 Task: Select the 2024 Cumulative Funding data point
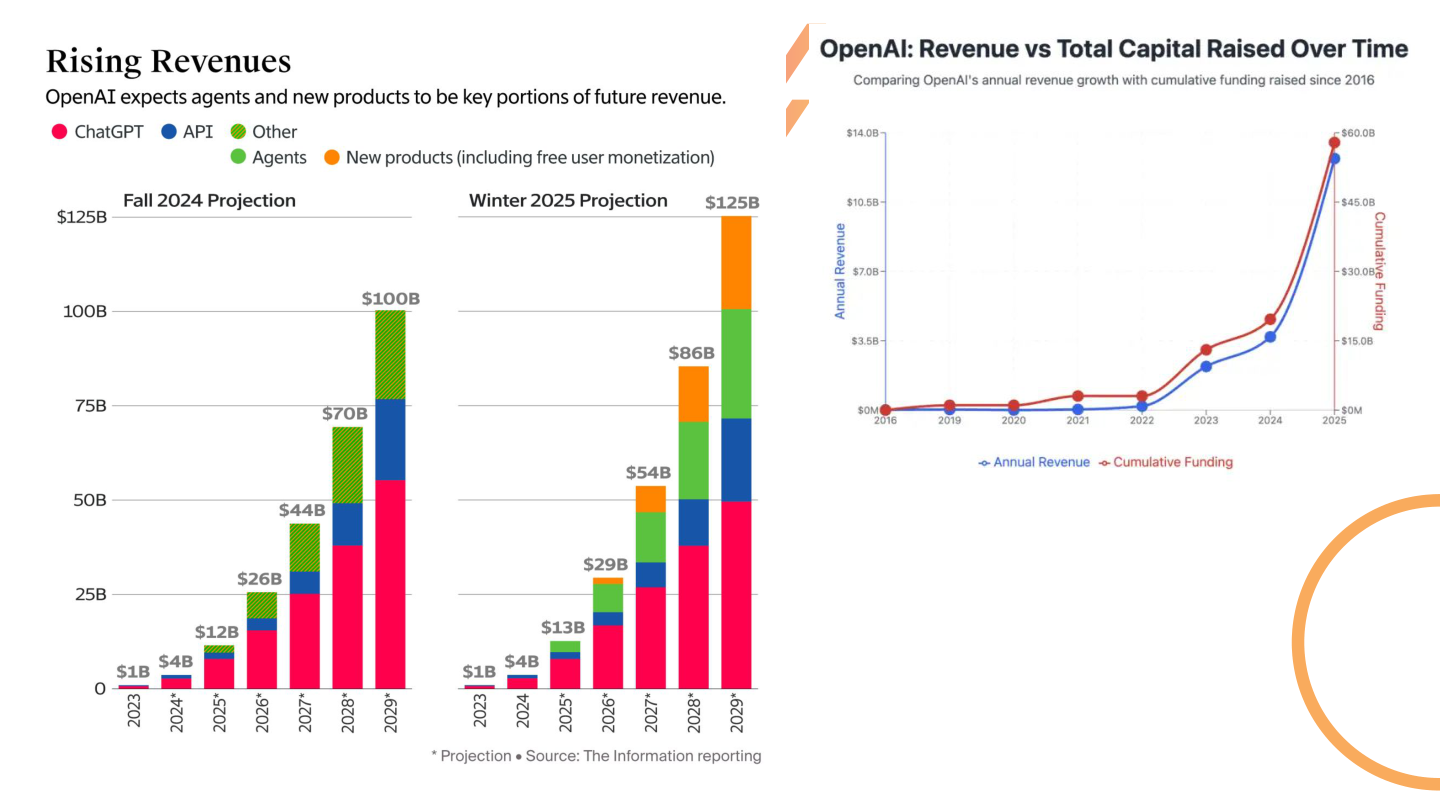tap(1270, 320)
